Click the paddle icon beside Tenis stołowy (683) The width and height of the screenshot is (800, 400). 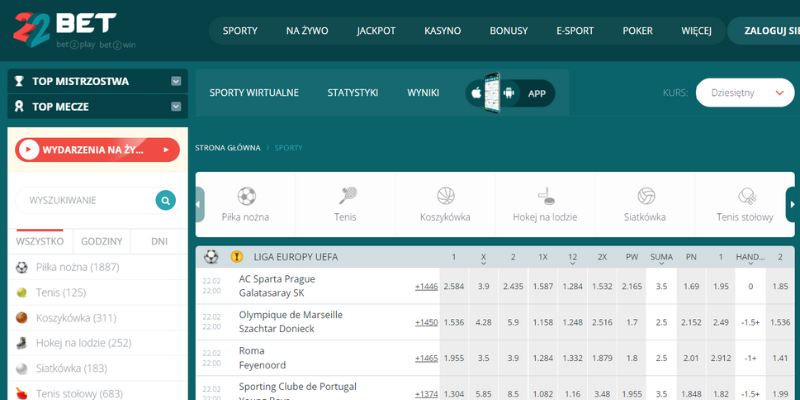(21, 393)
